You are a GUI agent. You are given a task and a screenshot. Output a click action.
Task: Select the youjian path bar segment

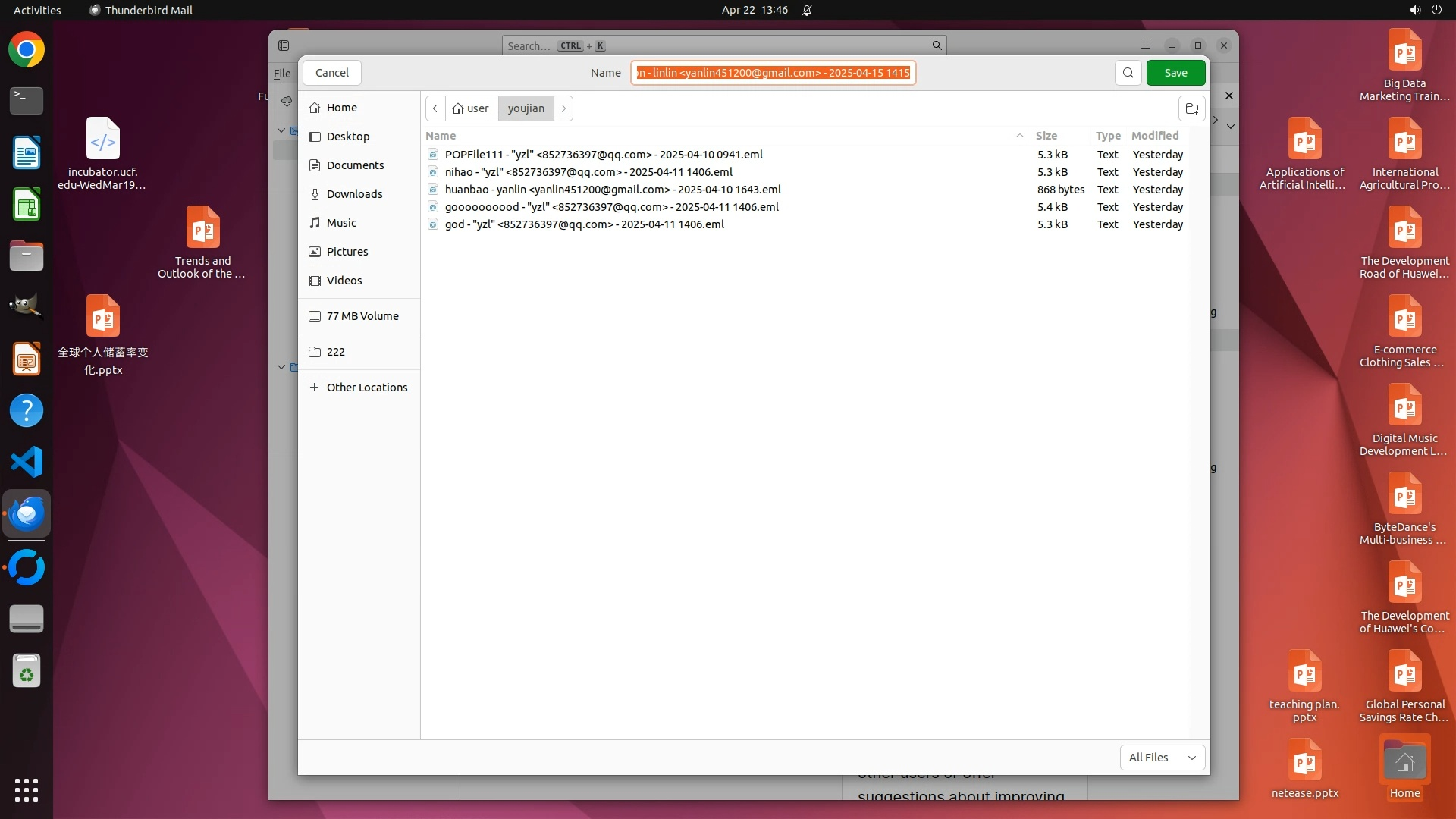(526, 108)
